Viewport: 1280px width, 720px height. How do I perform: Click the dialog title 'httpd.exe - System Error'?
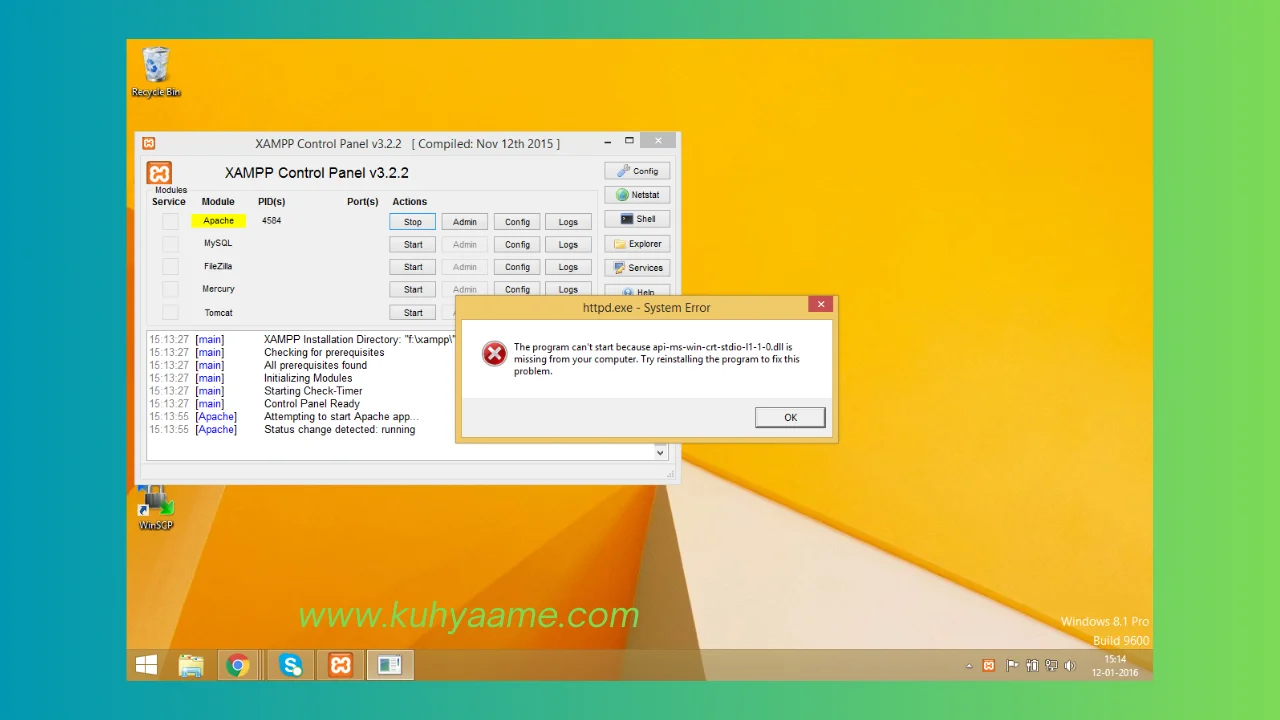coord(647,308)
